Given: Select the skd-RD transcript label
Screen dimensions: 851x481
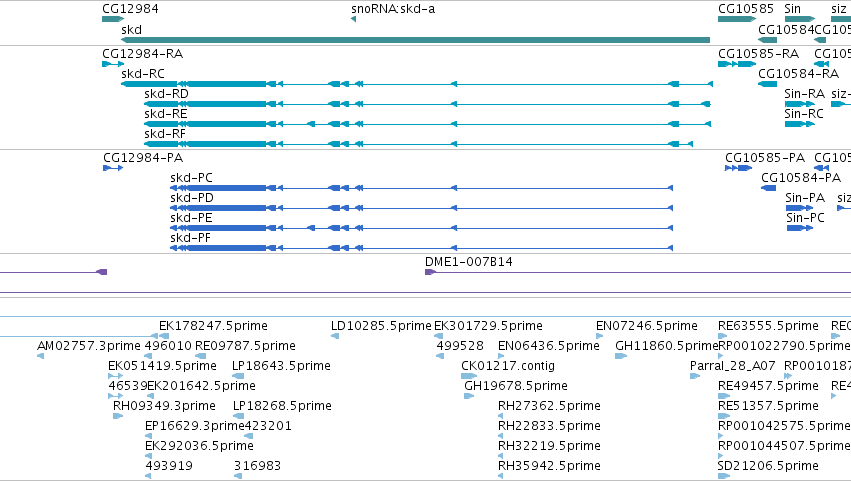Looking at the screenshot, I should pyautogui.click(x=166, y=94).
